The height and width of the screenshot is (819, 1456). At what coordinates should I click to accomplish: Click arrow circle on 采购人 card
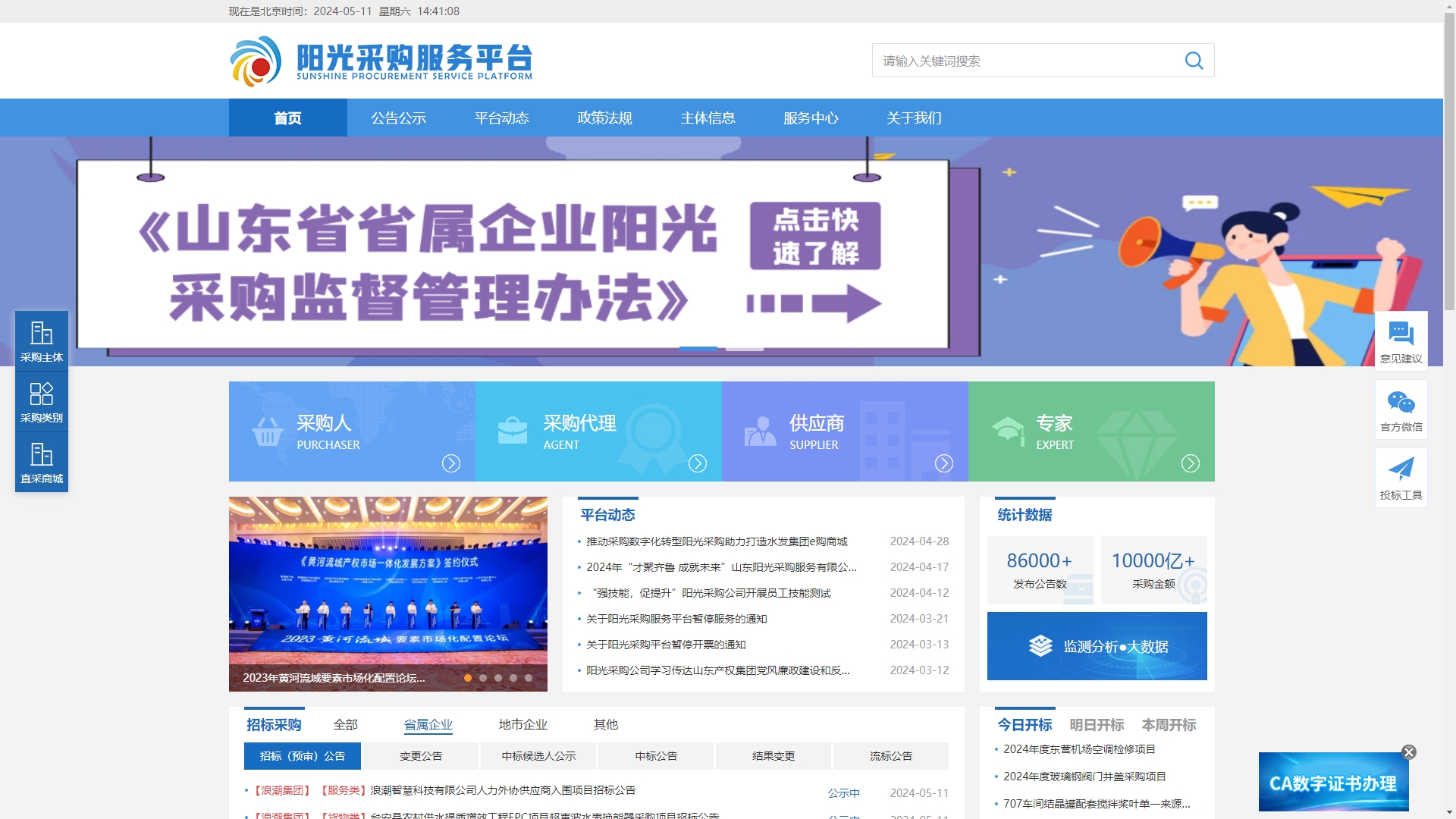451,463
